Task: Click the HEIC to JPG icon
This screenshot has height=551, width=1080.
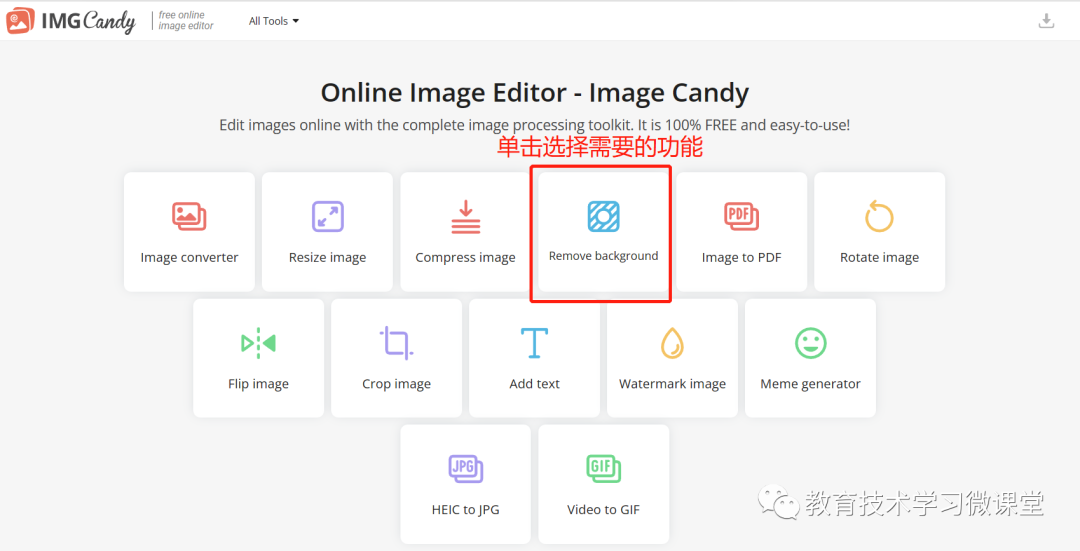Action: pos(466,468)
